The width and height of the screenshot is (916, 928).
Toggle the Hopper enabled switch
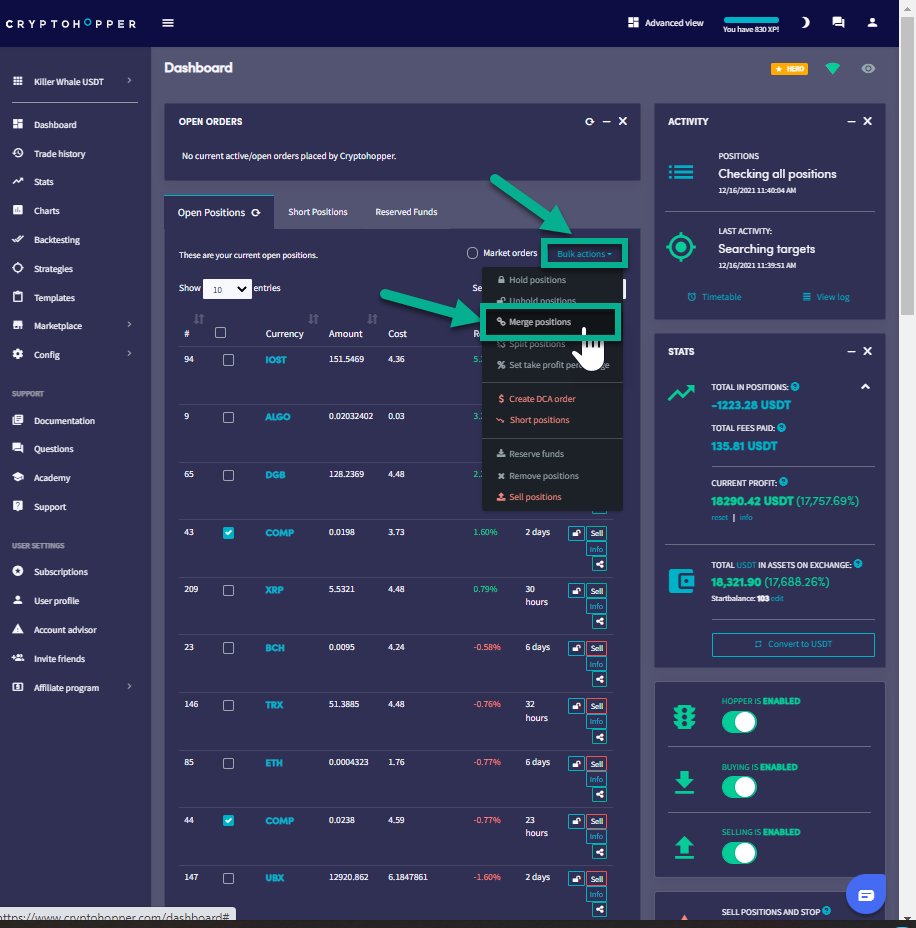coord(739,722)
